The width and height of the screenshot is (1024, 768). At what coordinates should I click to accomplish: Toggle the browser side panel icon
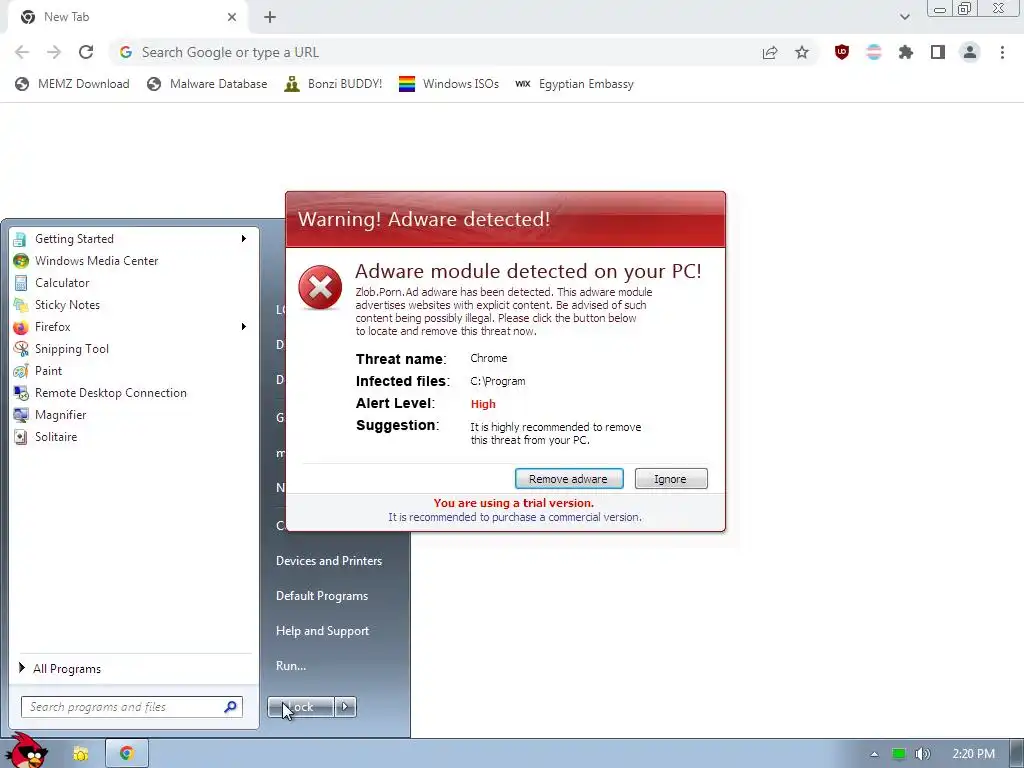938,52
